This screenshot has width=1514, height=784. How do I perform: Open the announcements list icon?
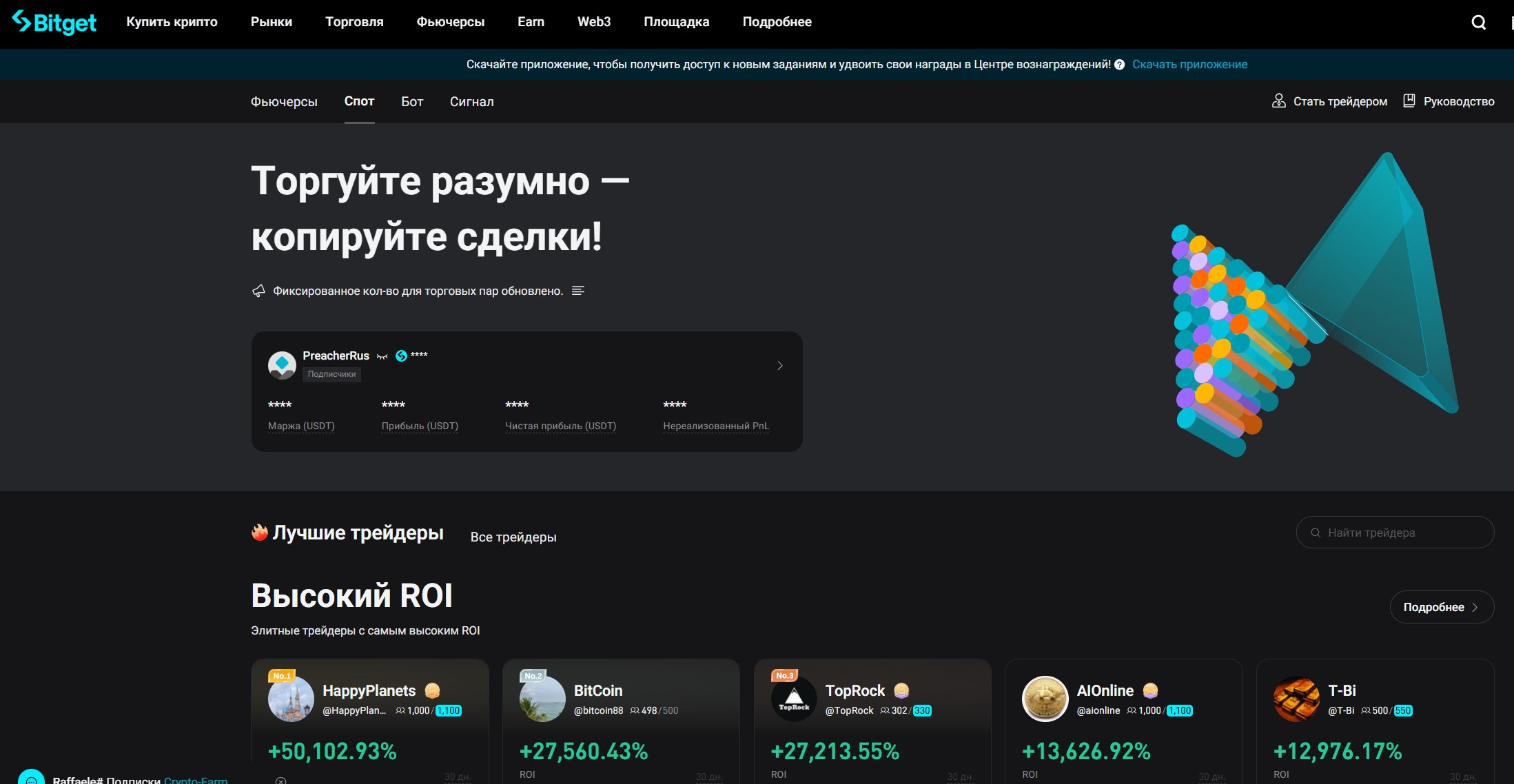point(578,291)
